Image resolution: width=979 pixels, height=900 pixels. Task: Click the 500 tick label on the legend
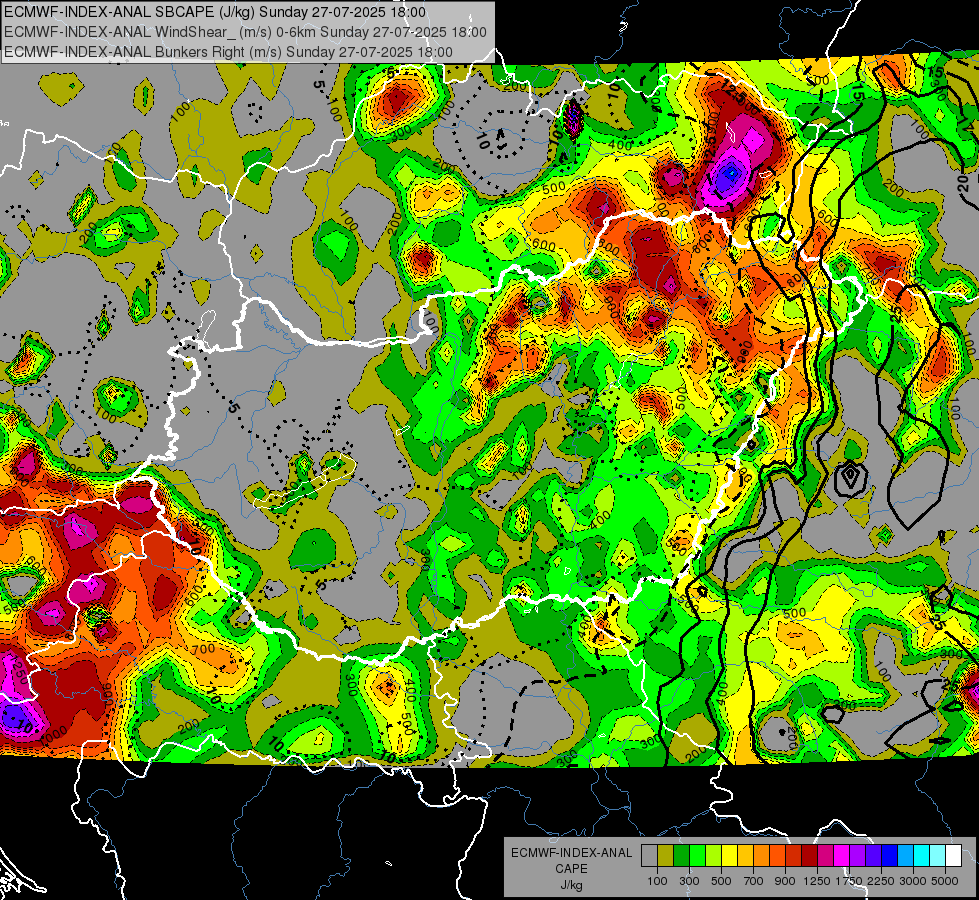721,881
